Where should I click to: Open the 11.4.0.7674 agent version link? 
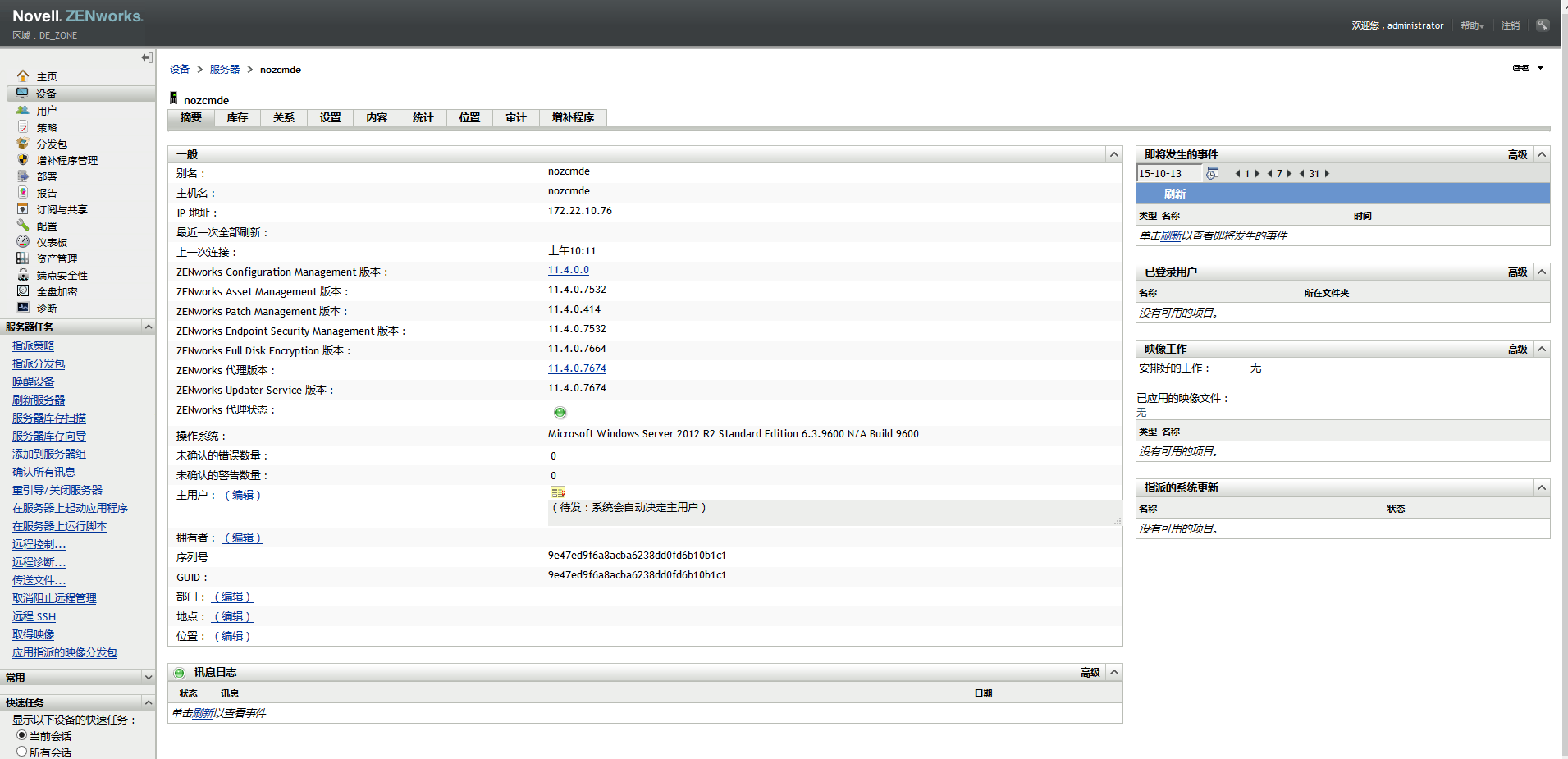[x=578, y=368]
